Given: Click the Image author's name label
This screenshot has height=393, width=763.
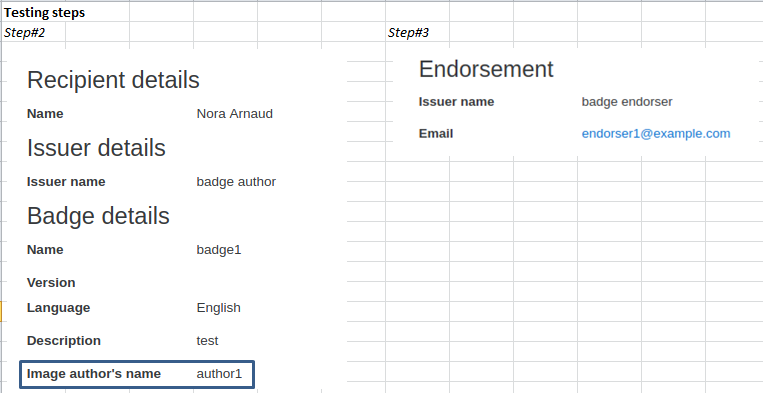Looking at the screenshot, I should pos(93,374).
